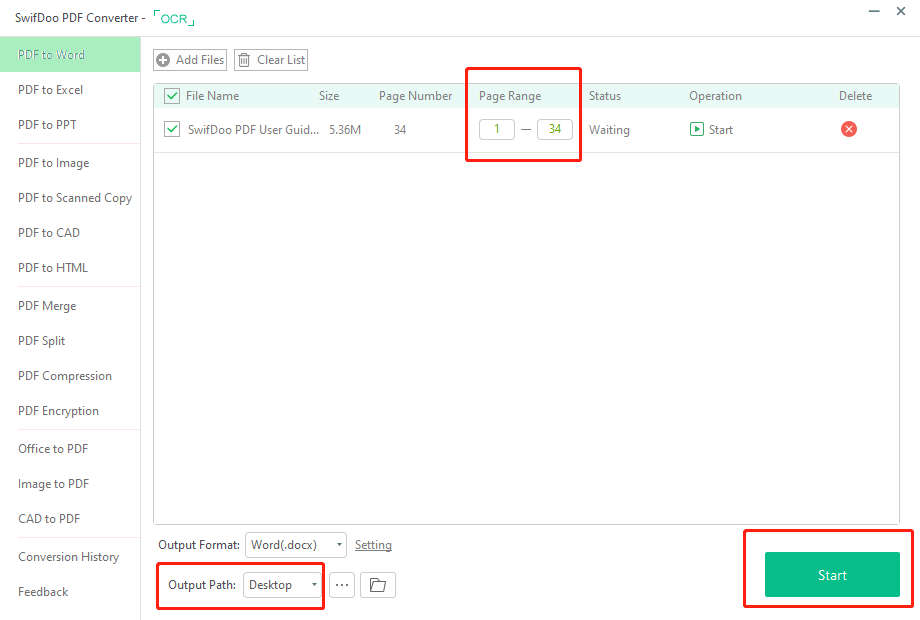Image resolution: width=920 pixels, height=620 pixels.
Task: Click the page range start field showing 1
Action: pos(497,129)
